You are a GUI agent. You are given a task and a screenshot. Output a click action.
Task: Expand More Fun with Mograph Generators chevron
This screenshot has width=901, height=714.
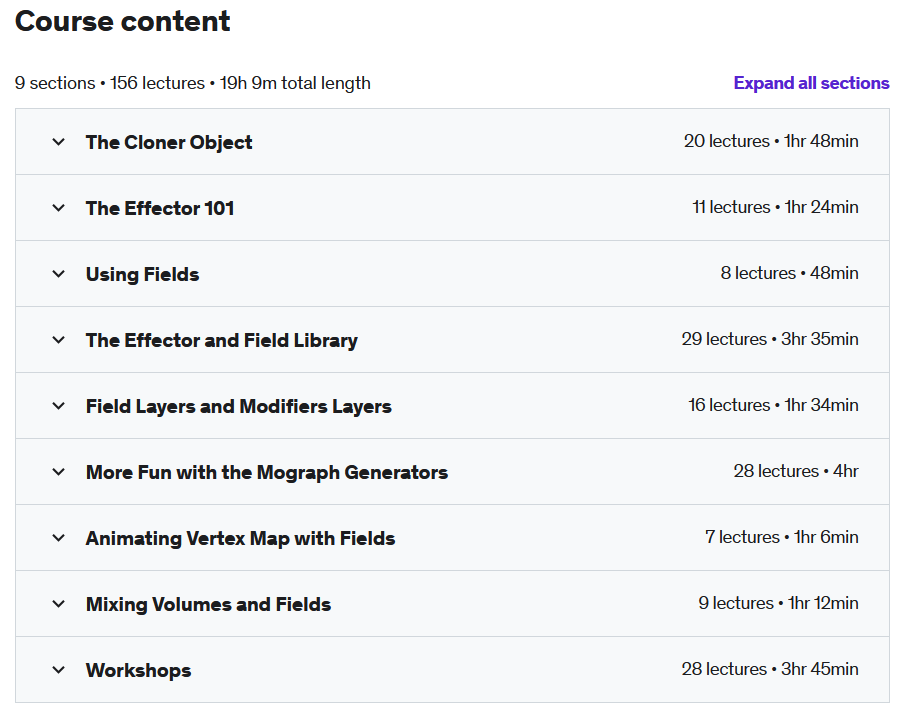pyautogui.click(x=59, y=472)
